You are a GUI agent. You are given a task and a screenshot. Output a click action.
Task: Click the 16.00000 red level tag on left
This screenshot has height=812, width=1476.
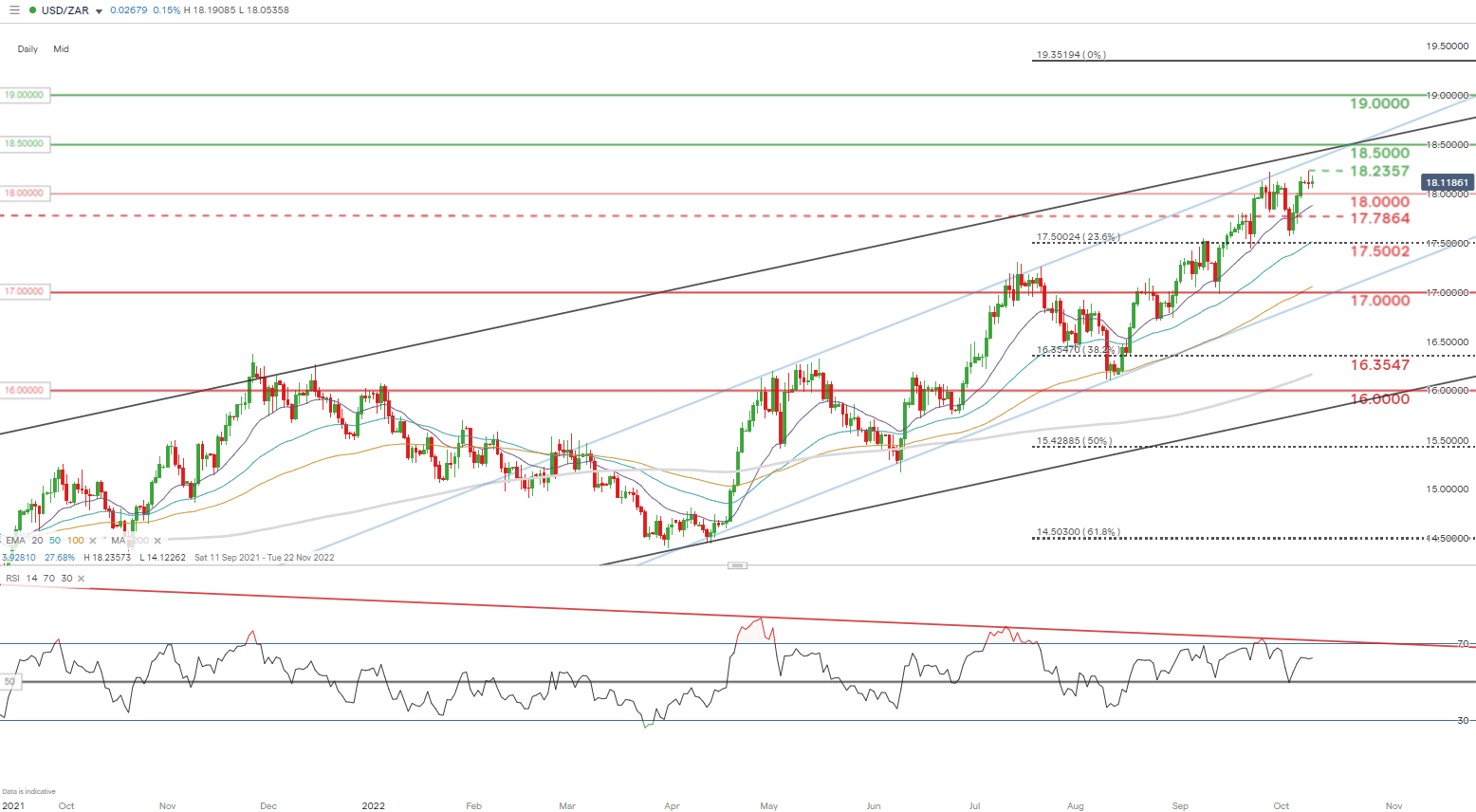(24, 390)
